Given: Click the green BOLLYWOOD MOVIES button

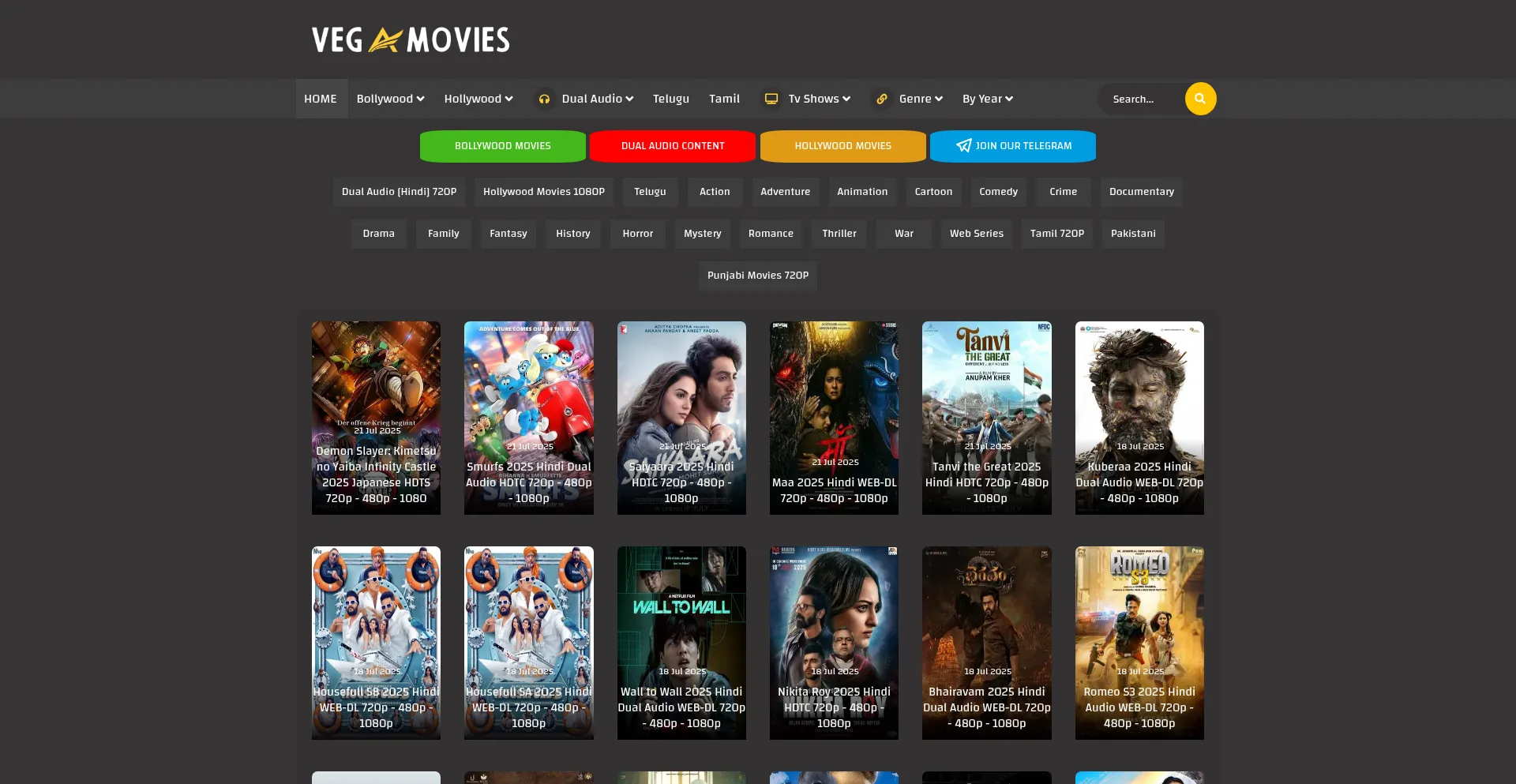Looking at the screenshot, I should (x=503, y=146).
